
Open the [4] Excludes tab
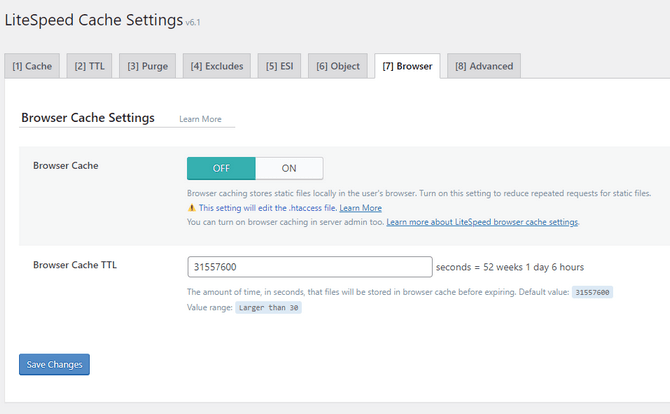coord(215,66)
